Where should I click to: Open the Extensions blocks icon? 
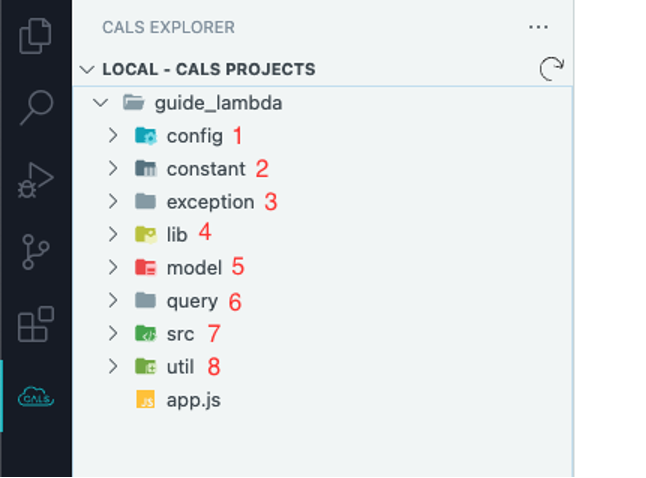tap(36, 326)
